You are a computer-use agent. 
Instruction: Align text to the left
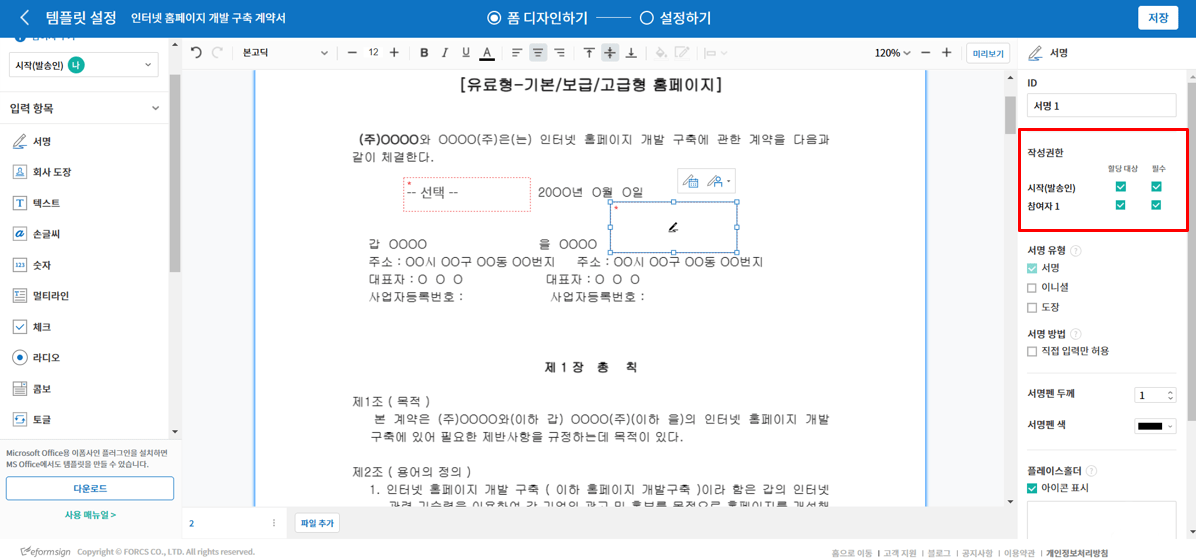517,53
